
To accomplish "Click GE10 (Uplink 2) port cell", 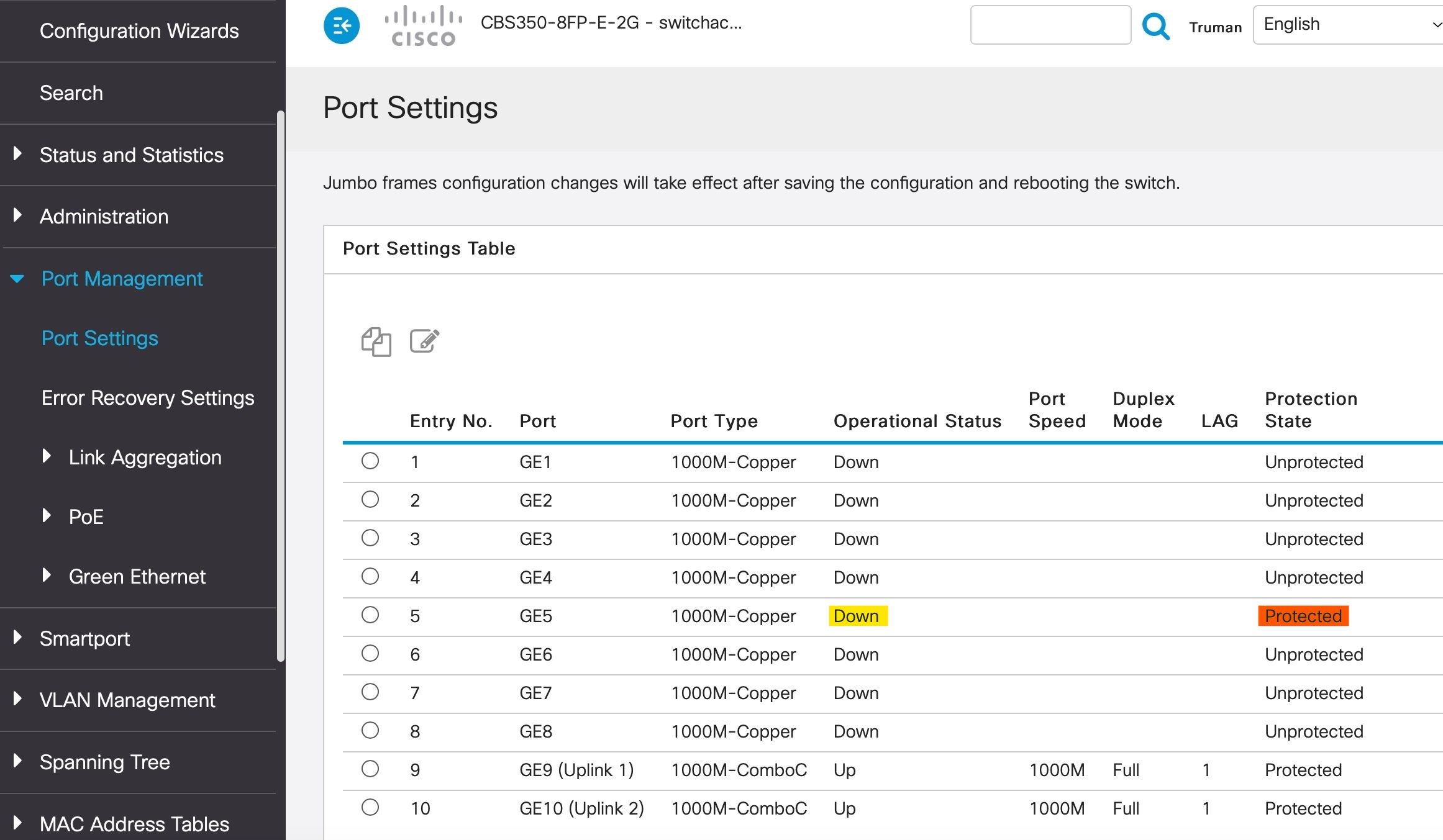I will coord(581,808).
